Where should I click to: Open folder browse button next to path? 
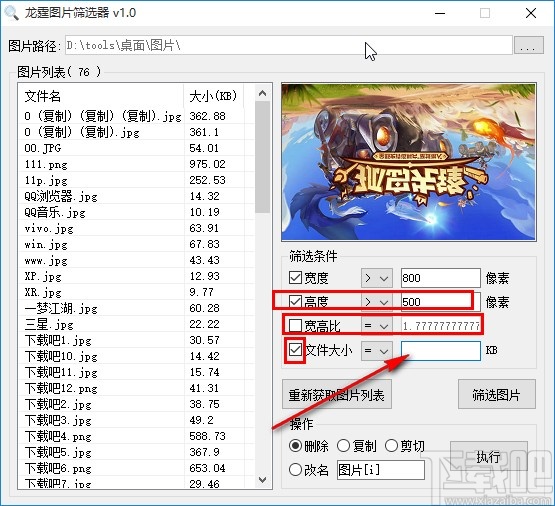[x=529, y=45]
